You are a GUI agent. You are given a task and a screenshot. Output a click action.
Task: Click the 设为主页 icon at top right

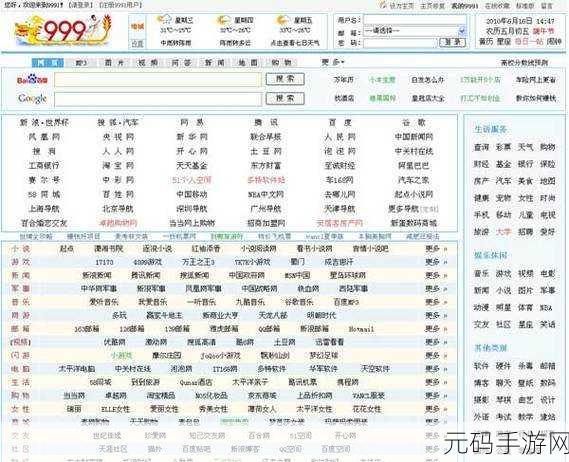[383, 5]
